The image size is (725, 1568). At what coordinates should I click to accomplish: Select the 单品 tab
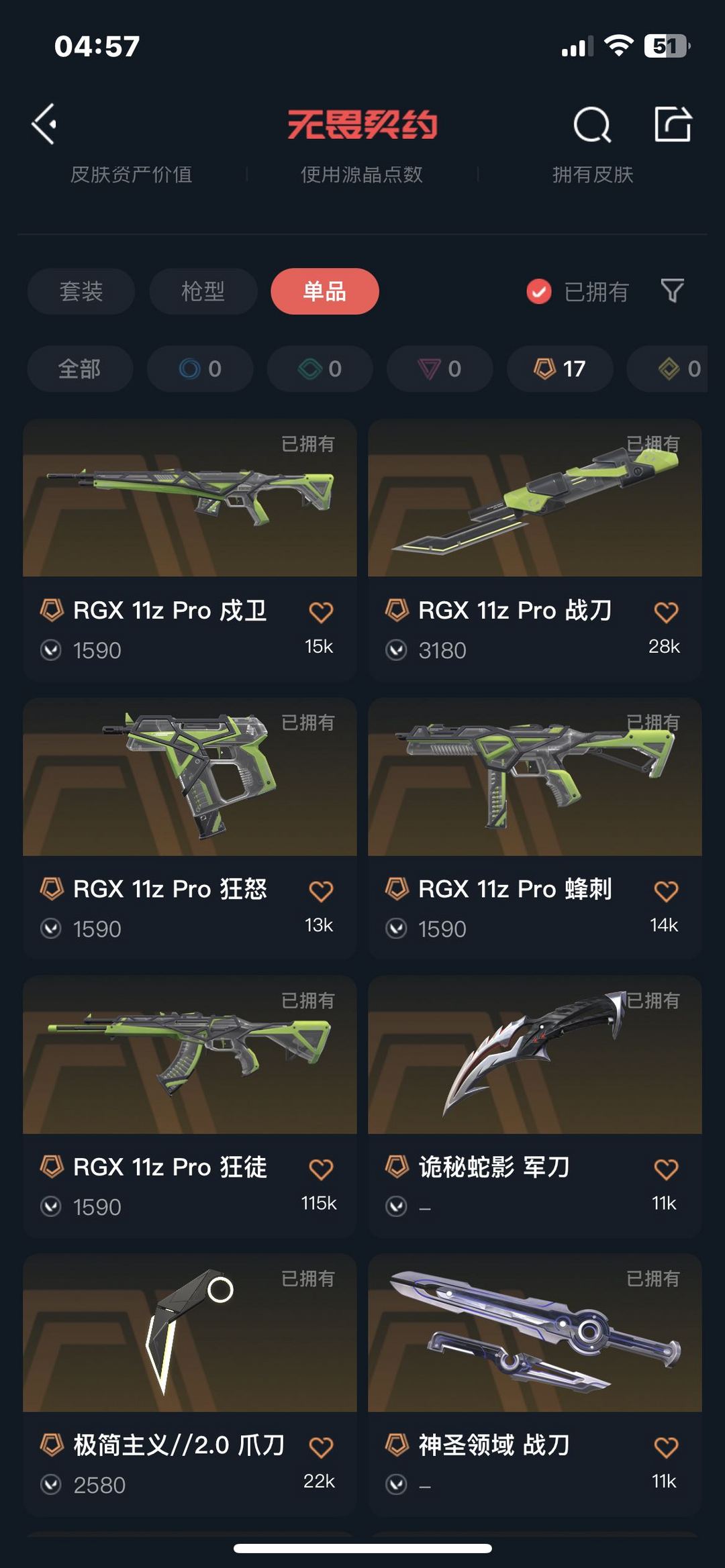pyautogui.click(x=325, y=291)
